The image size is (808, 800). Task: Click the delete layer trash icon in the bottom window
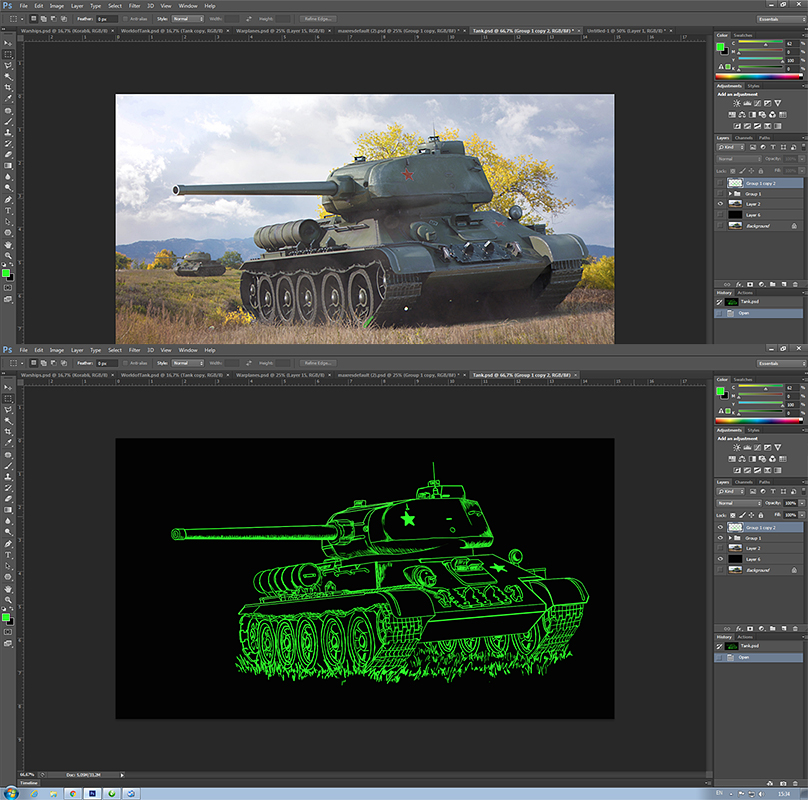pos(795,628)
